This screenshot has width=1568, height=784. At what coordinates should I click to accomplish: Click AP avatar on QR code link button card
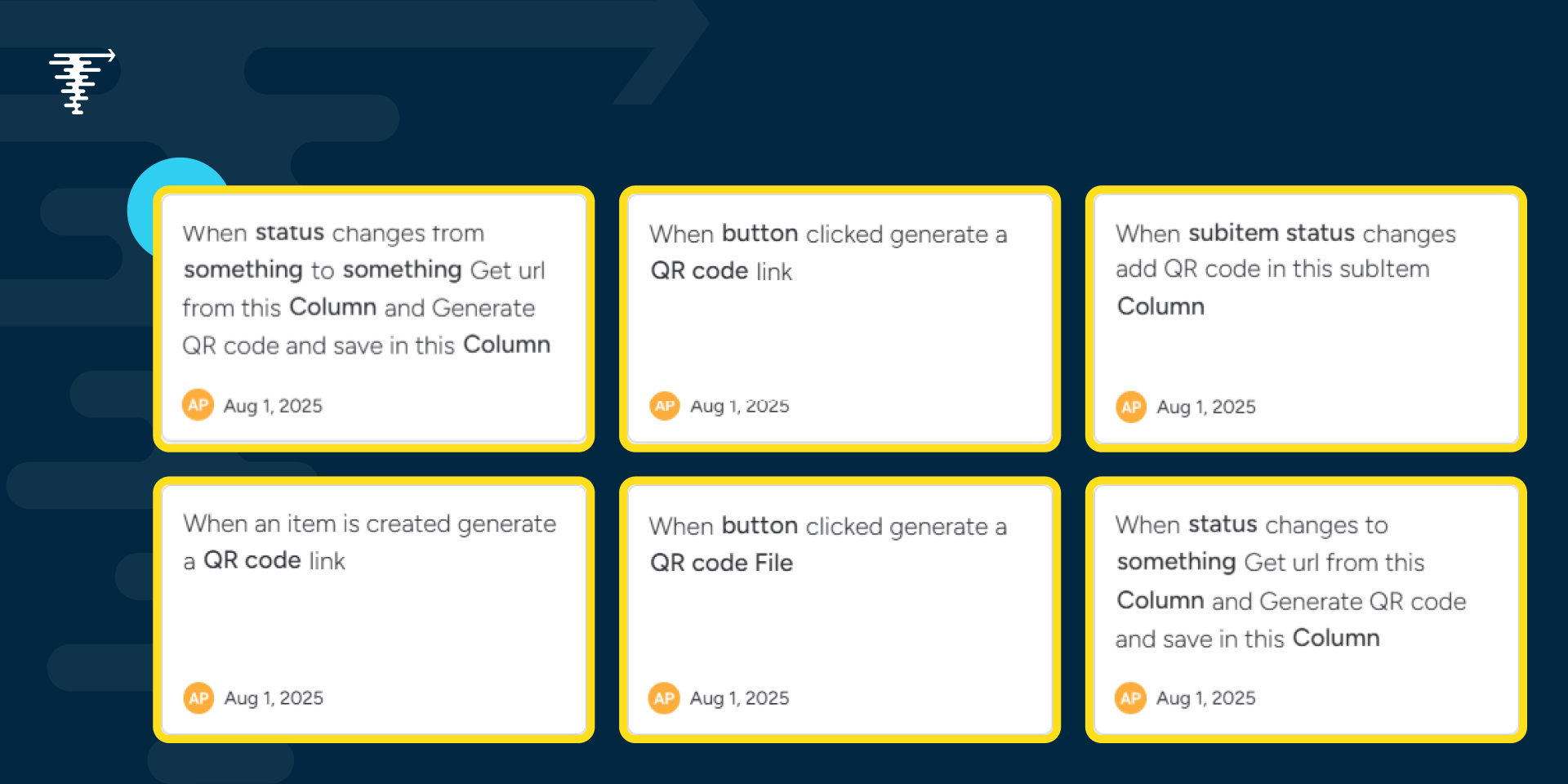(665, 406)
